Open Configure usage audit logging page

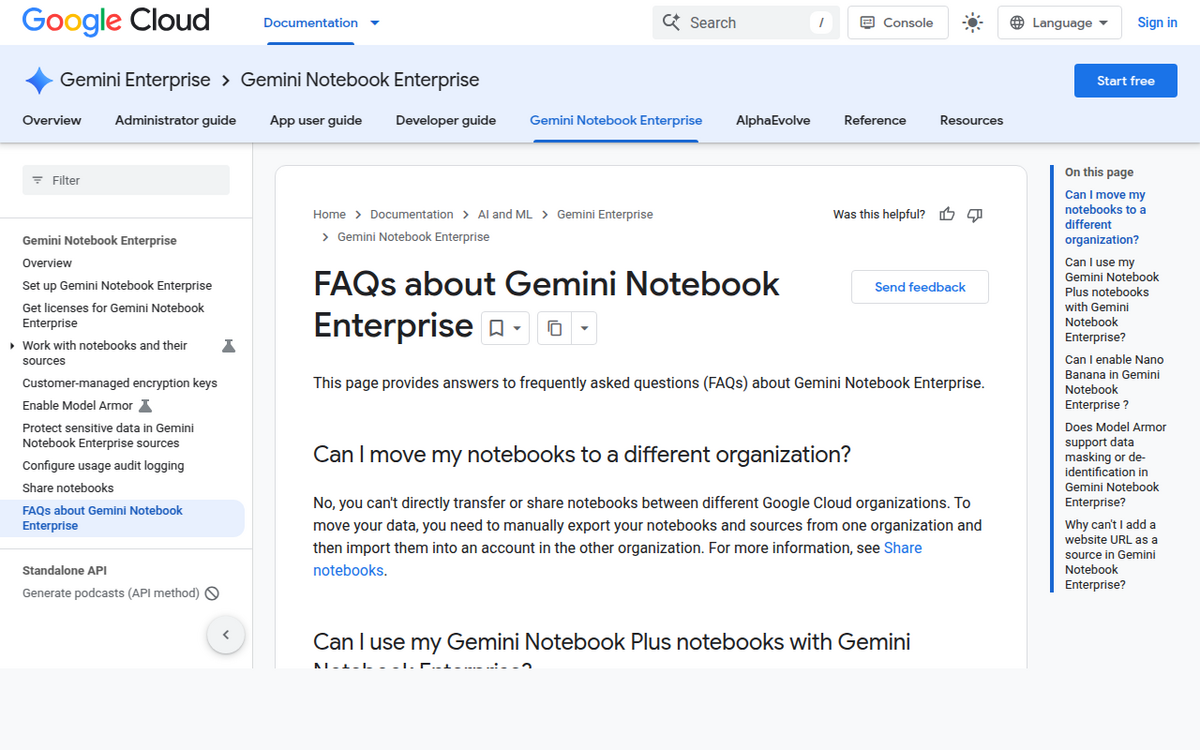103,466
